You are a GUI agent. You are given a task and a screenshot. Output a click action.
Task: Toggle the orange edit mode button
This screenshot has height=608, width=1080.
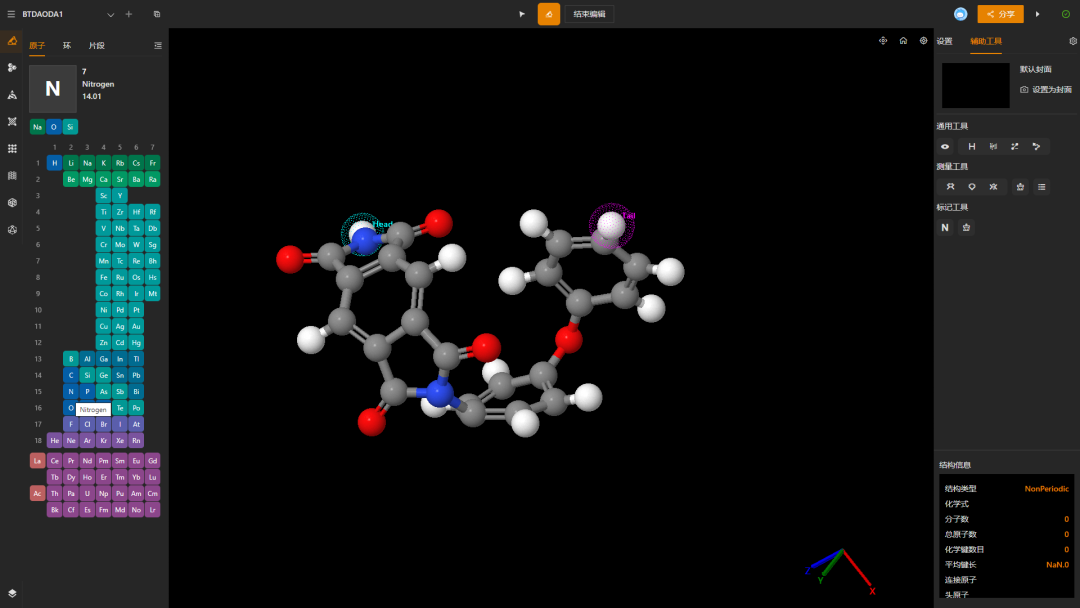(x=549, y=14)
